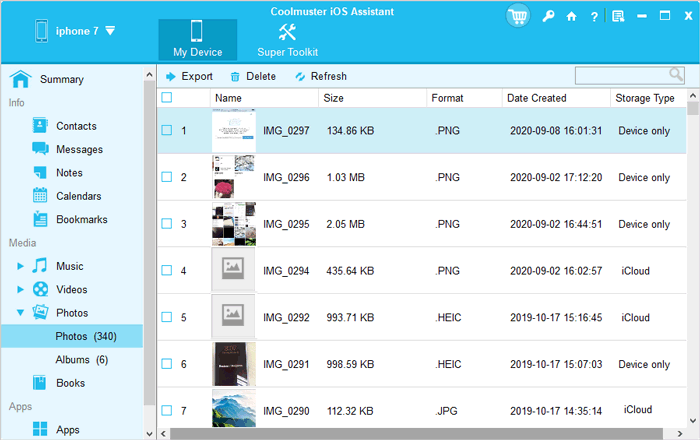Click the sidebar scroll up arrow
The width and height of the screenshot is (700, 440).
(x=149, y=75)
